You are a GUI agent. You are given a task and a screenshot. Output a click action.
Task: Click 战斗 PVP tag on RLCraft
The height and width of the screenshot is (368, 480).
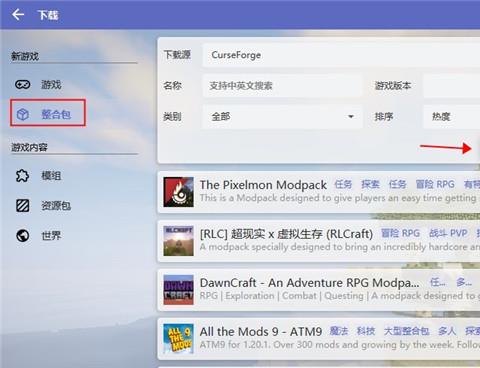click(448, 233)
